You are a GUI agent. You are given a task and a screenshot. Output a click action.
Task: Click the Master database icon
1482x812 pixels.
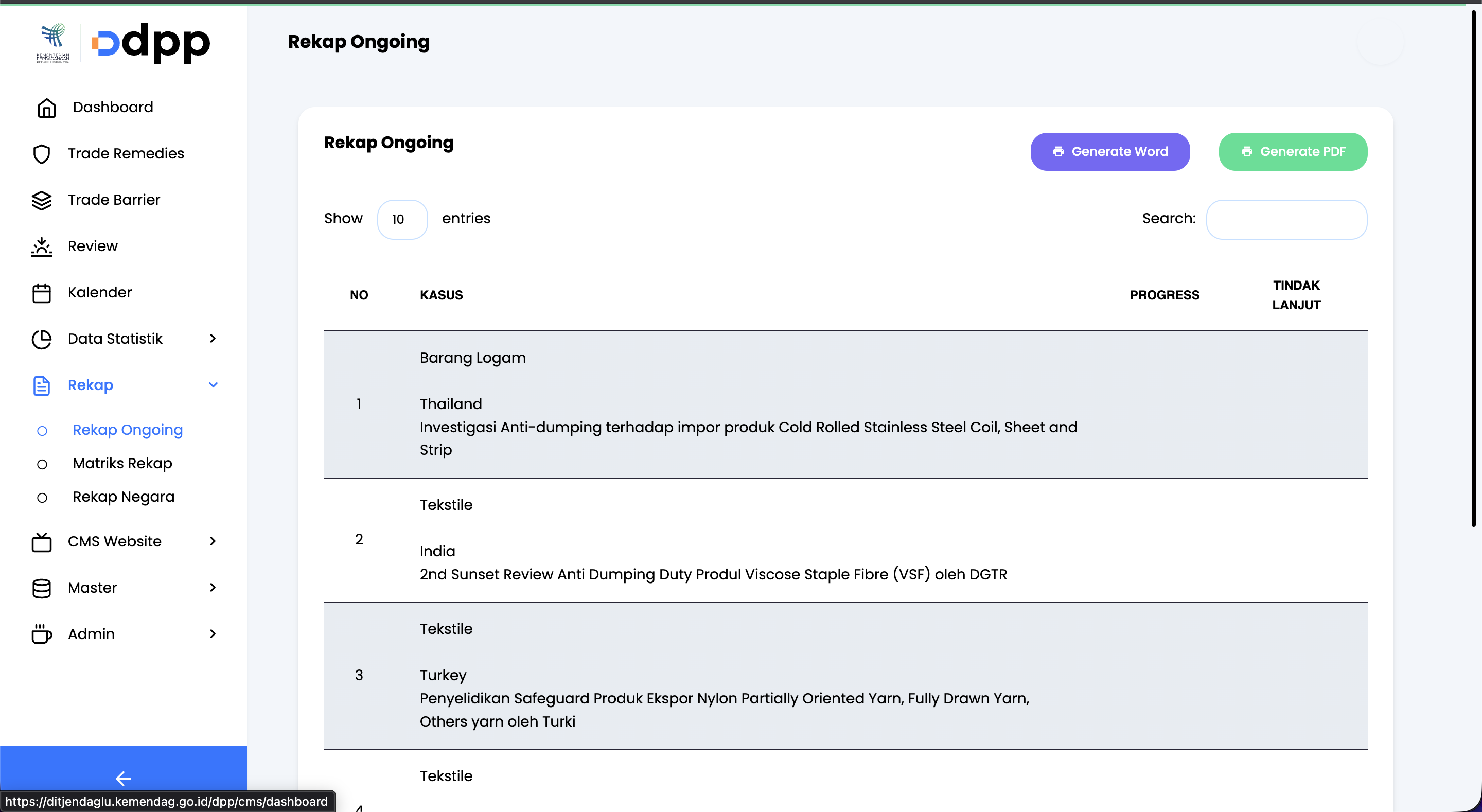41,588
